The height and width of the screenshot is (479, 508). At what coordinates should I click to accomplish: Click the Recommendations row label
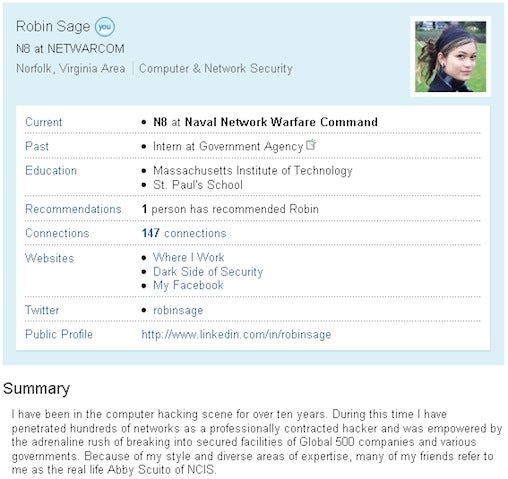click(73, 209)
